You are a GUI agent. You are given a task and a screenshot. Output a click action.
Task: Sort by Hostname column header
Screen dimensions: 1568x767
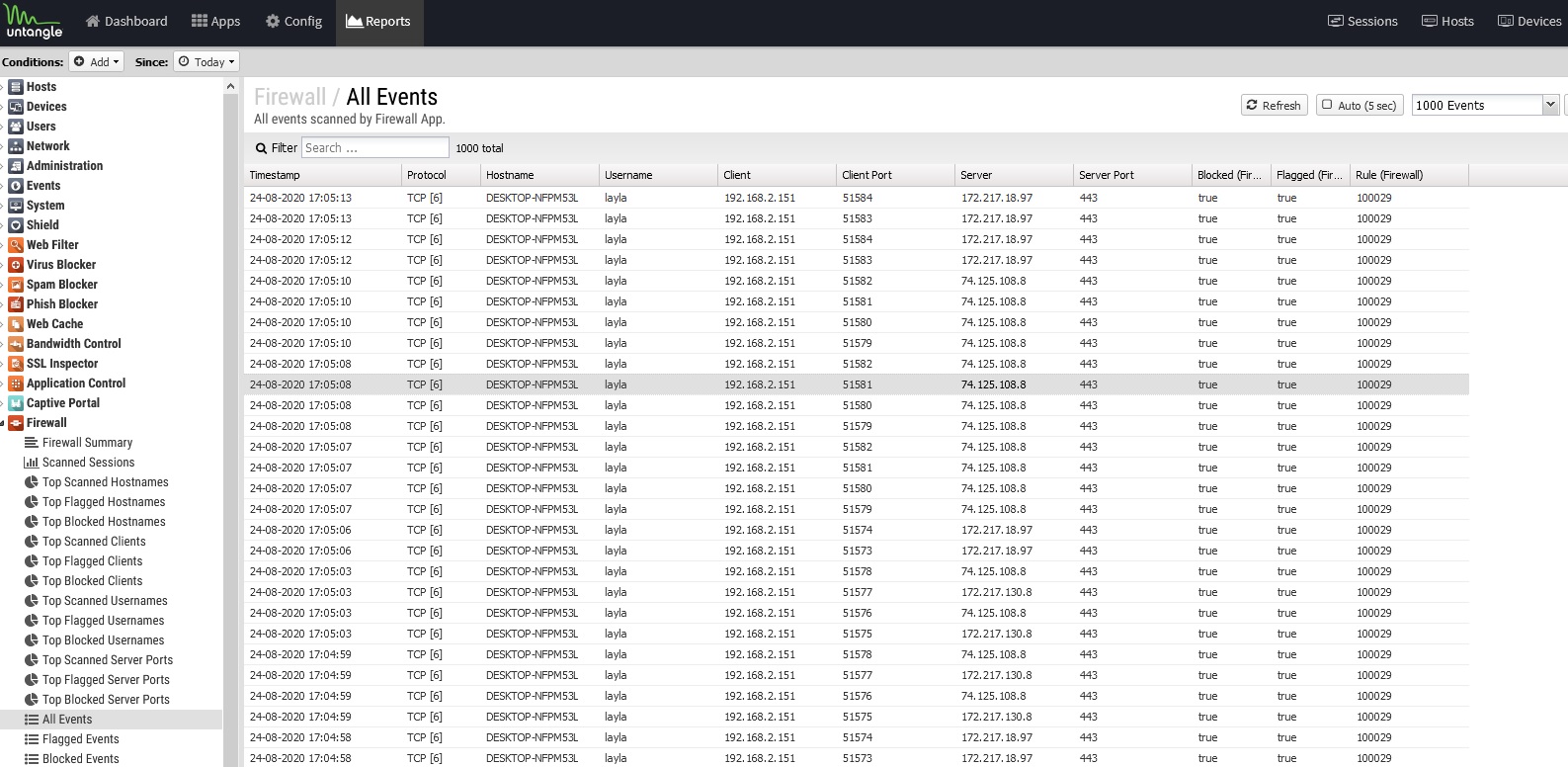[x=540, y=175]
